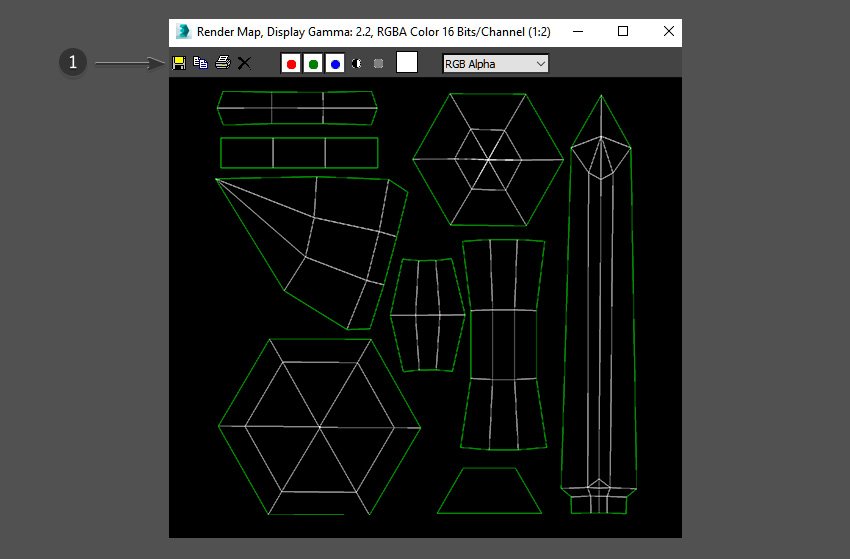Toggle the red channel button
This screenshot has width=850, height=559.
(x=291, y=63)
